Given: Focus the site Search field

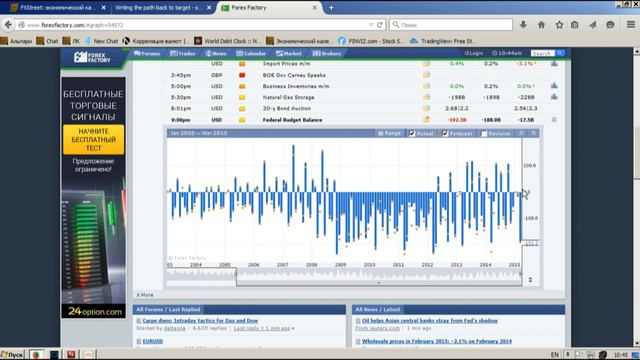Looking at the screenshot, I should [x=543, y=53].
